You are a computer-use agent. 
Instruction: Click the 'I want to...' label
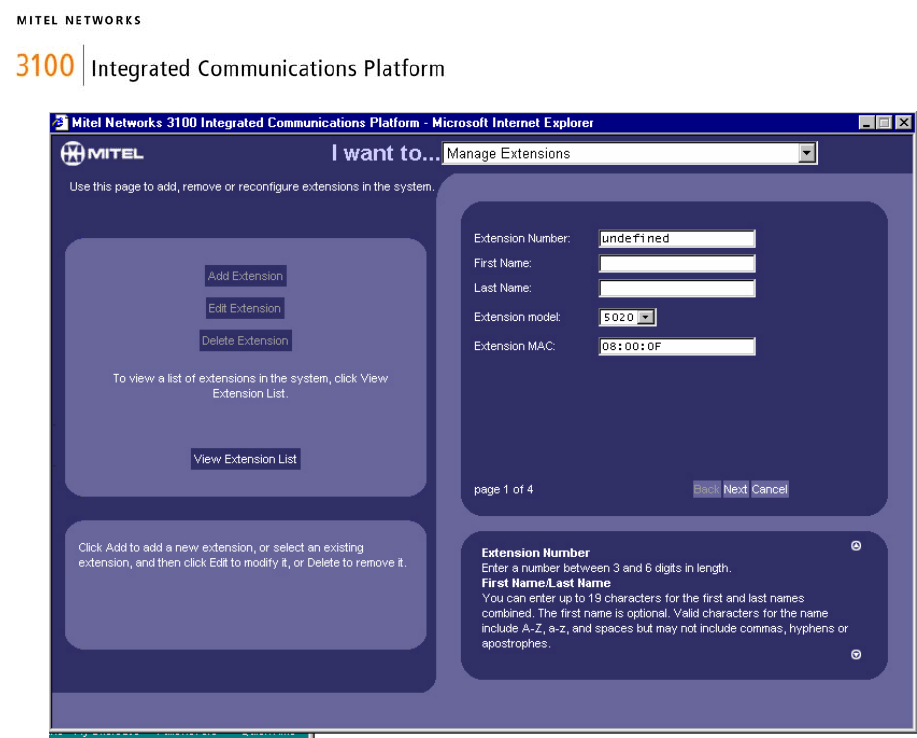tap(385, 153)
